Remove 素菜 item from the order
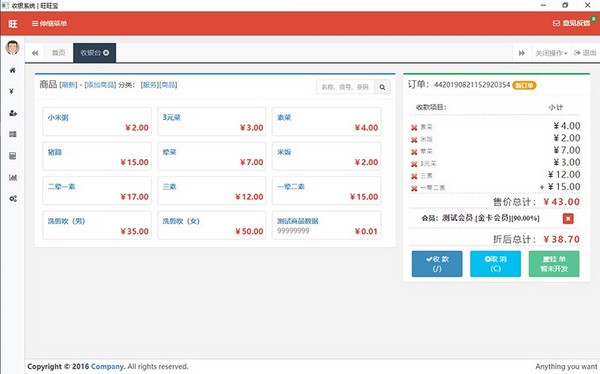This screenshot has width=600, height=374. click(x=414, y=128)
